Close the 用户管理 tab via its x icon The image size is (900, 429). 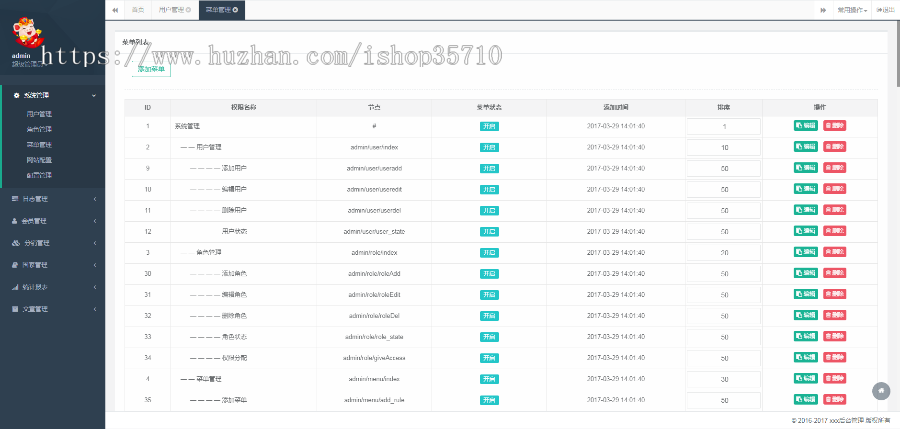pos(188,10)
